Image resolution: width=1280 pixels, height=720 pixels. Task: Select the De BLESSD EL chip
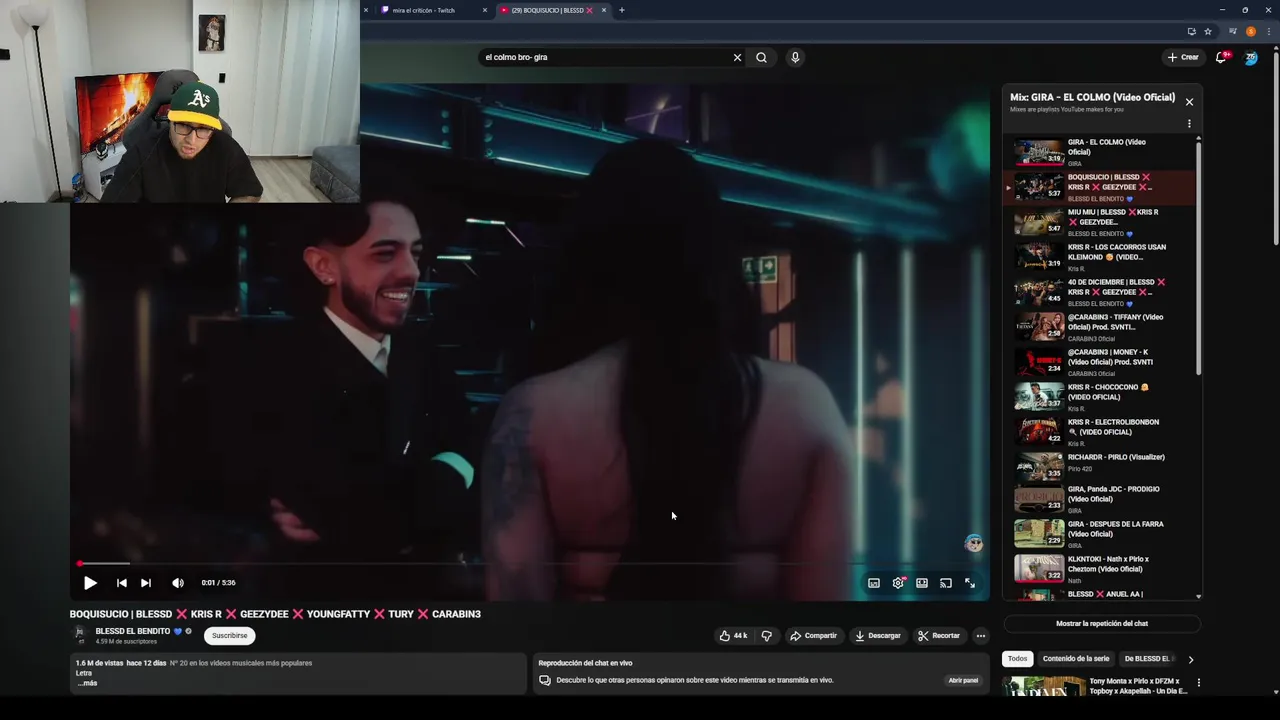[x=1148, y=659]
